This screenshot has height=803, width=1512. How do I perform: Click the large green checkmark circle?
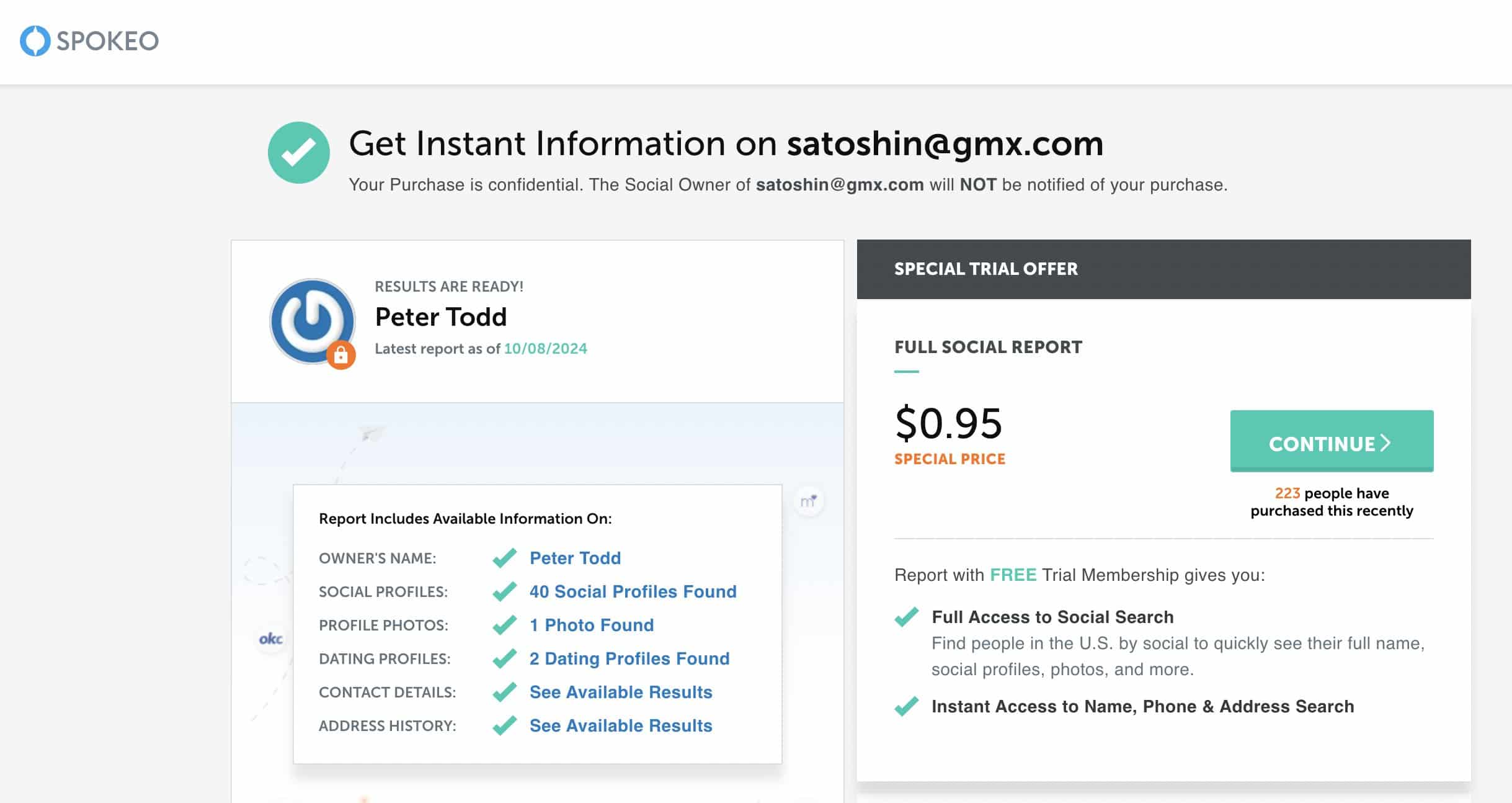coord(299,153)
